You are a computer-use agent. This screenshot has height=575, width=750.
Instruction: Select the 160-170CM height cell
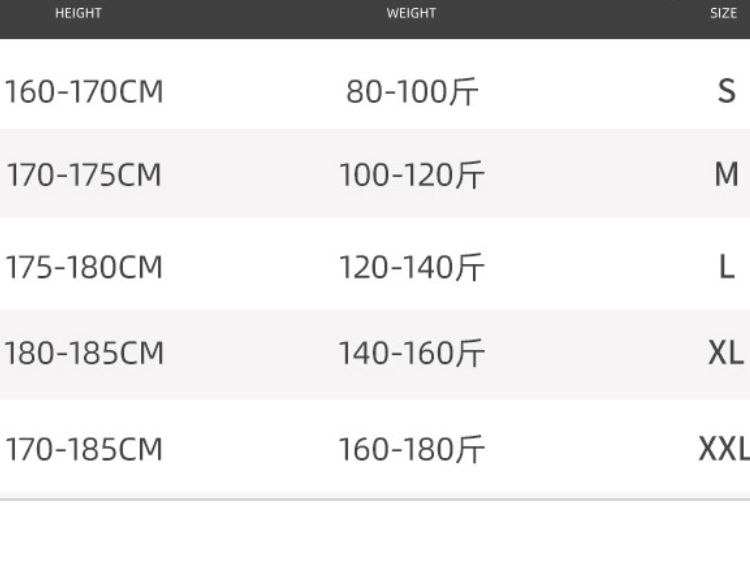click(84, 92)
